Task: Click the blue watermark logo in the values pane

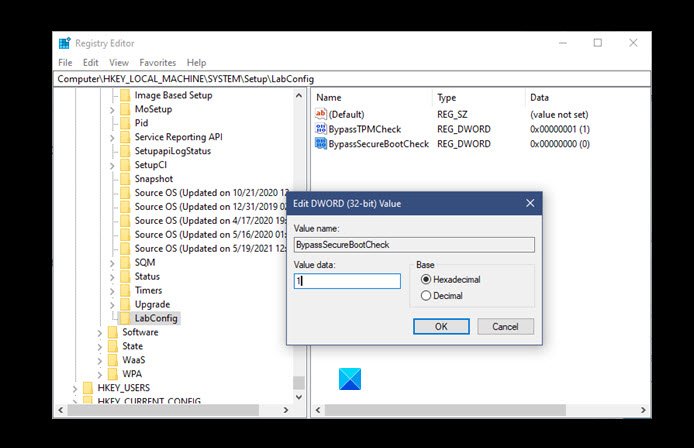Action: [x=350, y=379]
